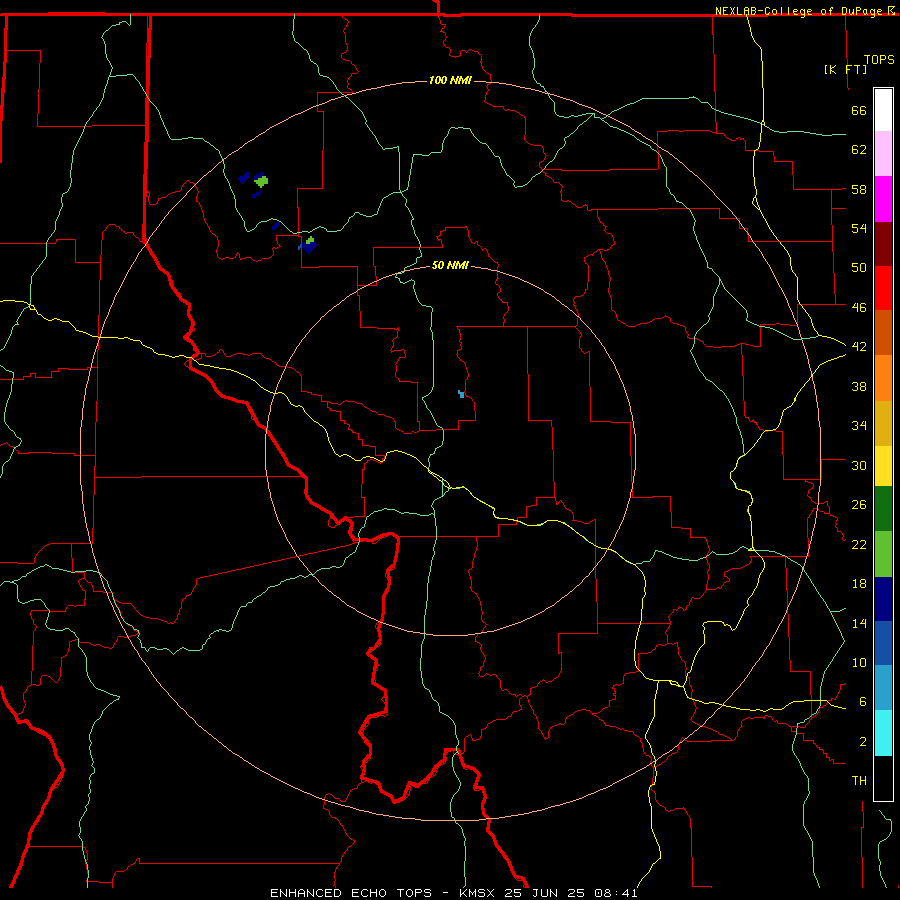Click the bright red swatch between 50 and 46

(883, 288)
